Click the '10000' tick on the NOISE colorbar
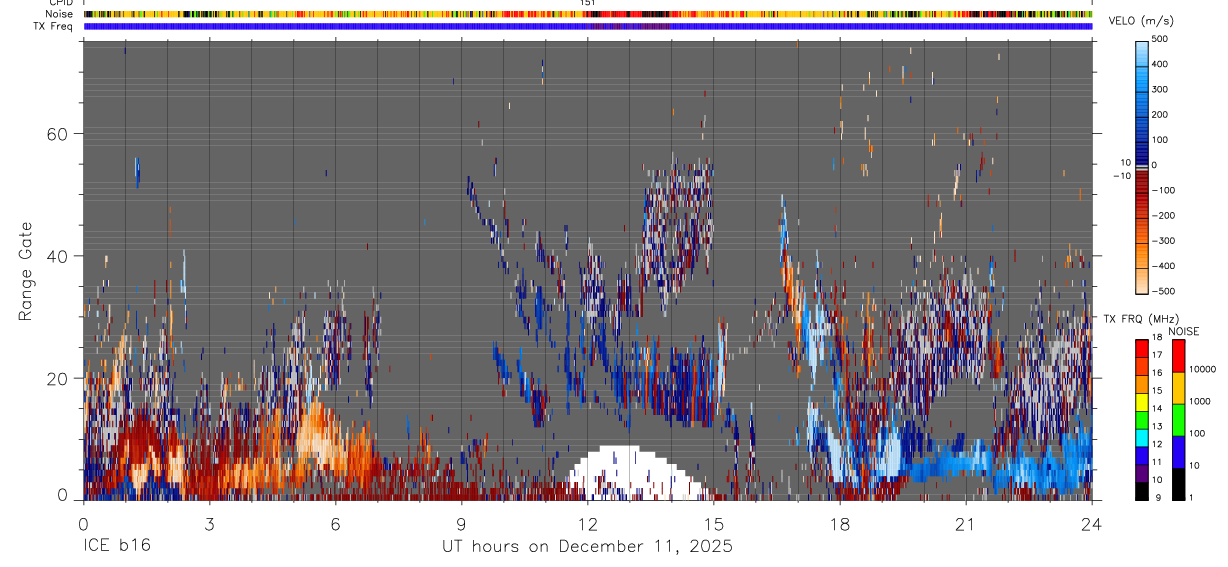This screenshot has height=567, width=1228. (1202, 369)
